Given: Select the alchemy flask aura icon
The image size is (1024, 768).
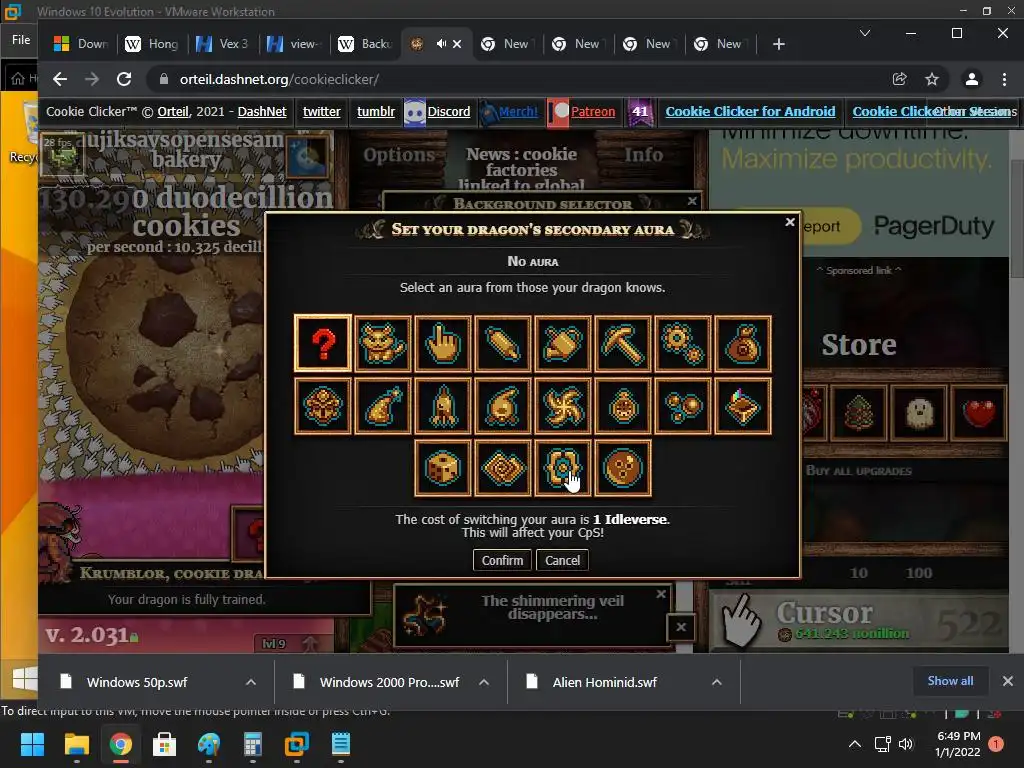Looking at the screenshot, I should pyautogui.click(x=503, y=406).
